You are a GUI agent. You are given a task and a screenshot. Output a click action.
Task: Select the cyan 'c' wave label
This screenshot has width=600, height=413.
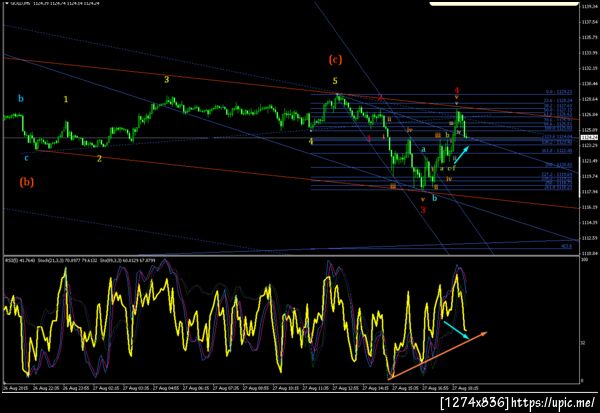pyautogui.click(x=26, y=158)
